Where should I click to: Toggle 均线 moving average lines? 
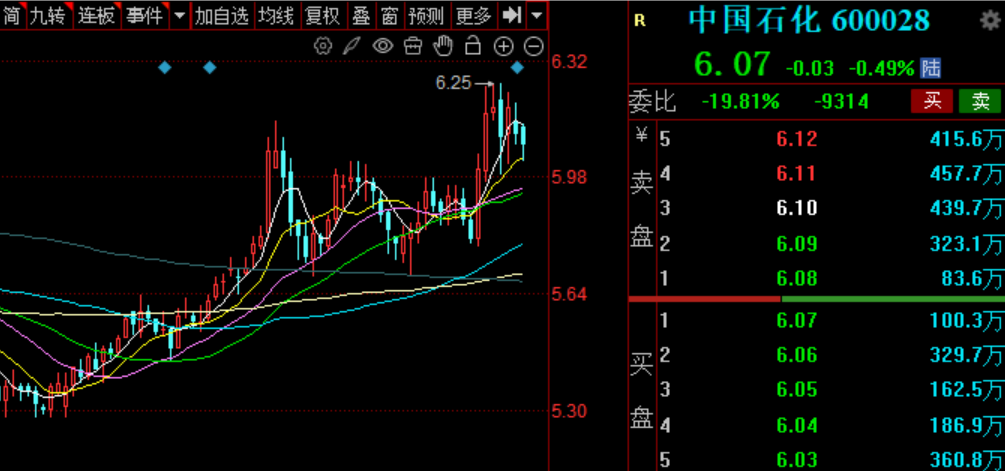276,16
